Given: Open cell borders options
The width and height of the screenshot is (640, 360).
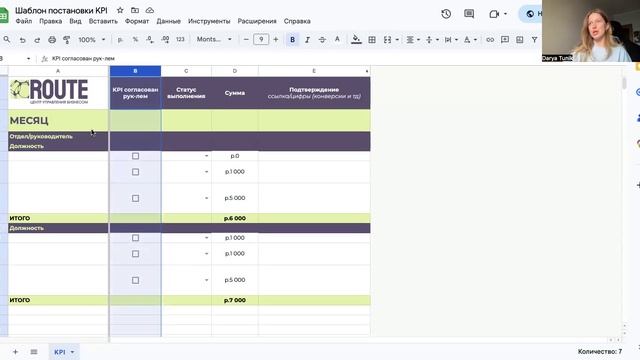Looking at the screenshot, I should click(x=372, y=40).
